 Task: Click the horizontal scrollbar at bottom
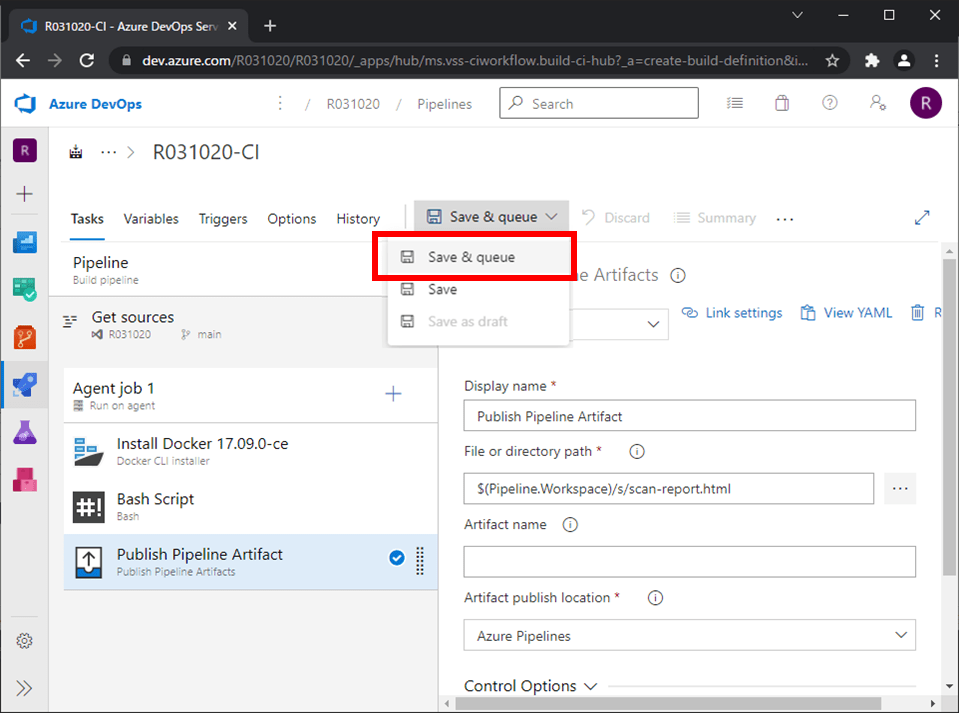668,703
